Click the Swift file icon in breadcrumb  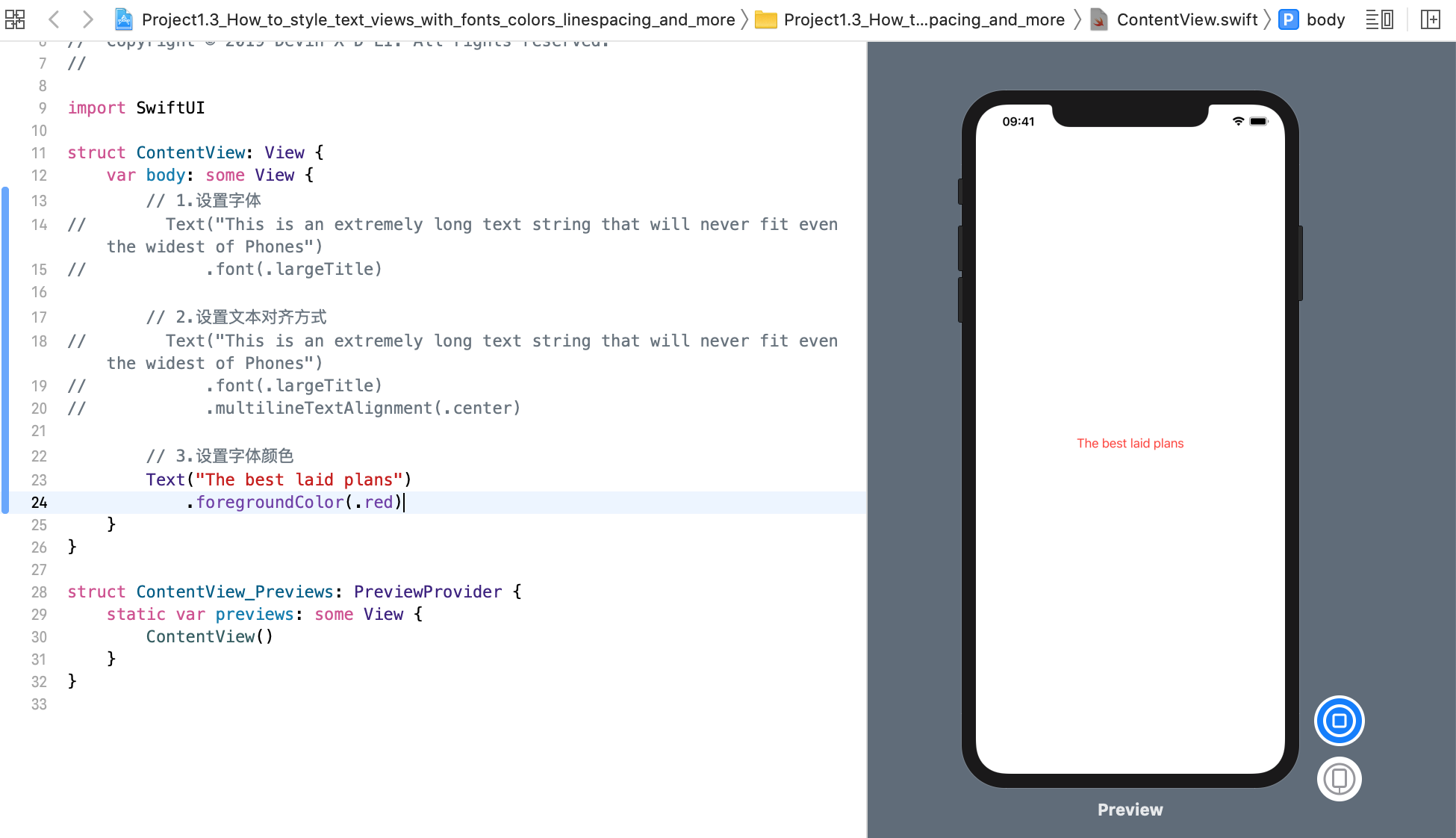pos(1099,19)
